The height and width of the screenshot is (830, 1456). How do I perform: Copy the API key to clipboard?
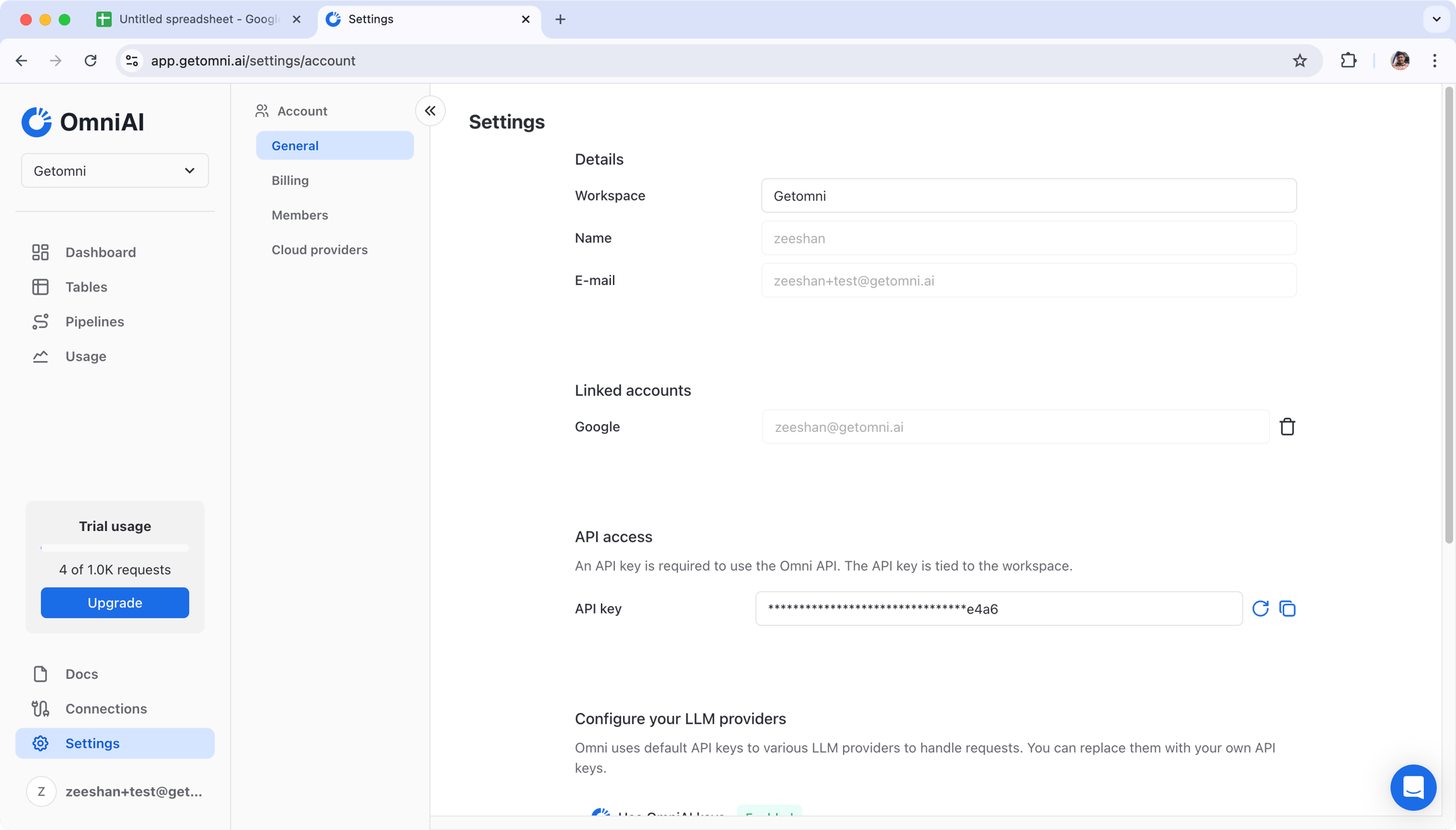pos(1287,608)
